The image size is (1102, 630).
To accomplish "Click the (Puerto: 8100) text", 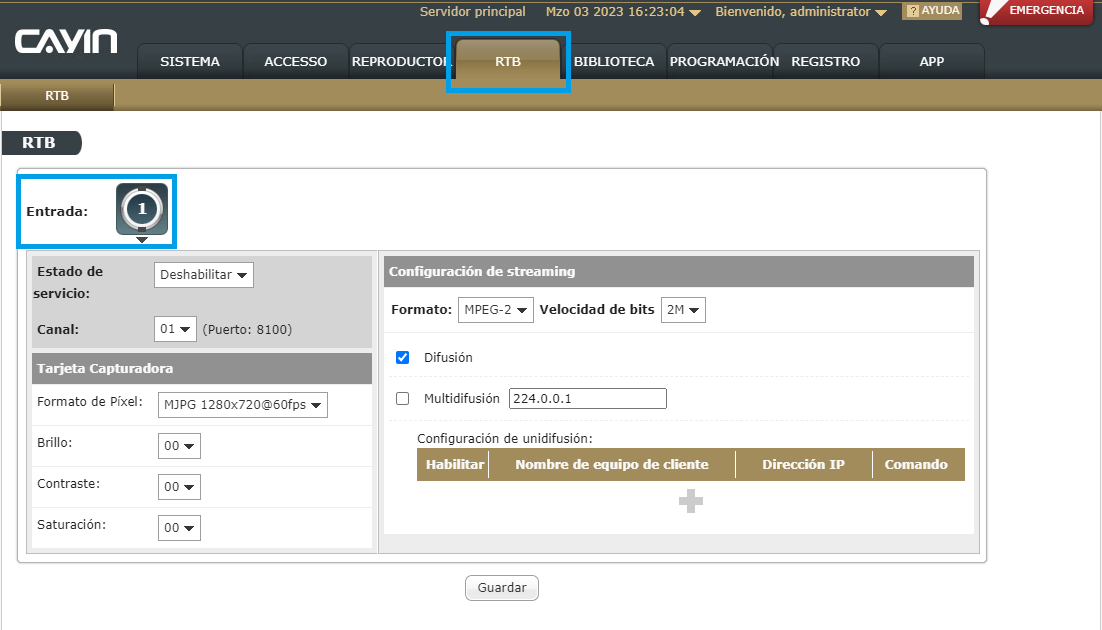I will 247,330.
